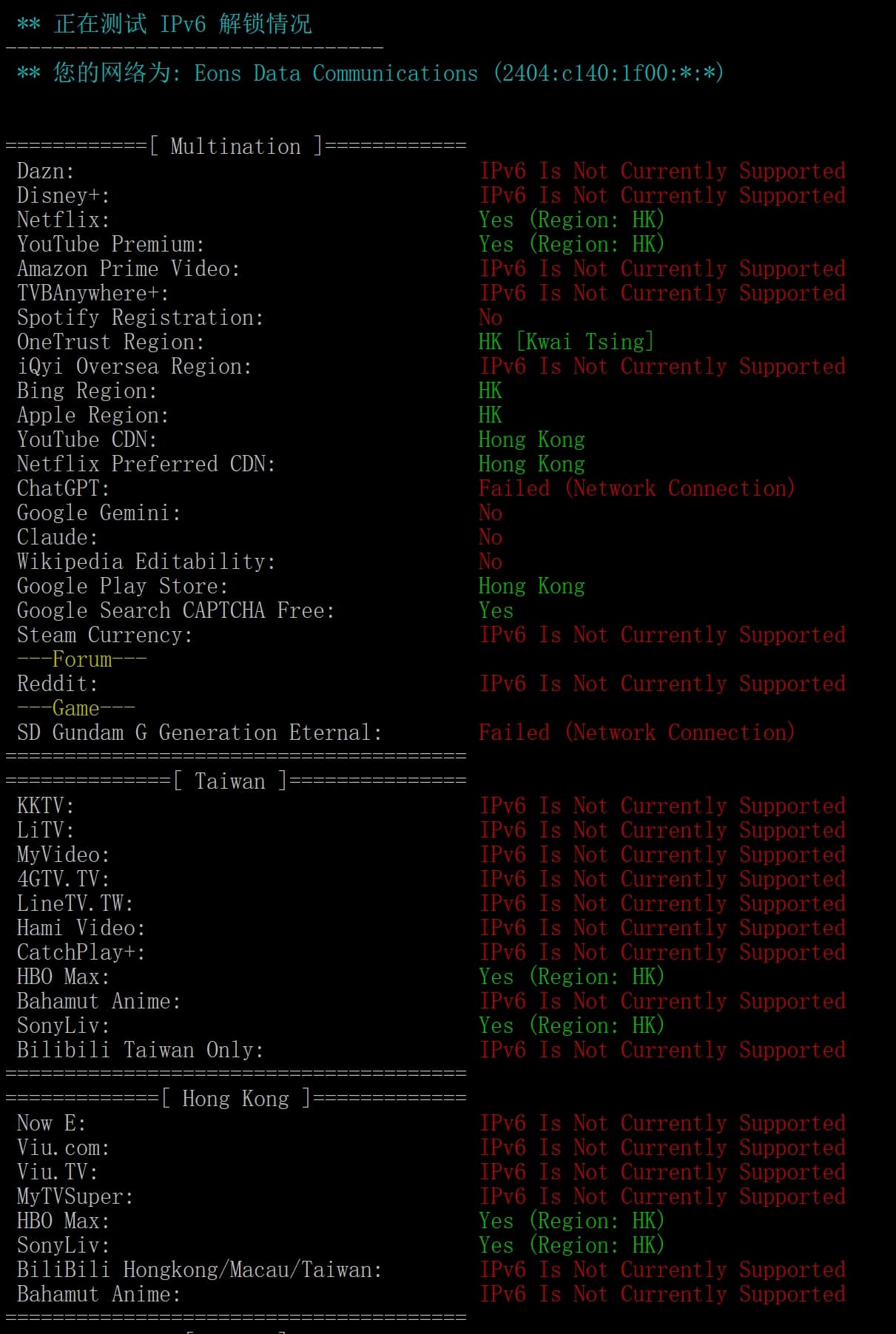The height and width of the screenshot is (1334, 896).
Task: Click the Hong Kong section header
Action: (x=236, y=1099)
